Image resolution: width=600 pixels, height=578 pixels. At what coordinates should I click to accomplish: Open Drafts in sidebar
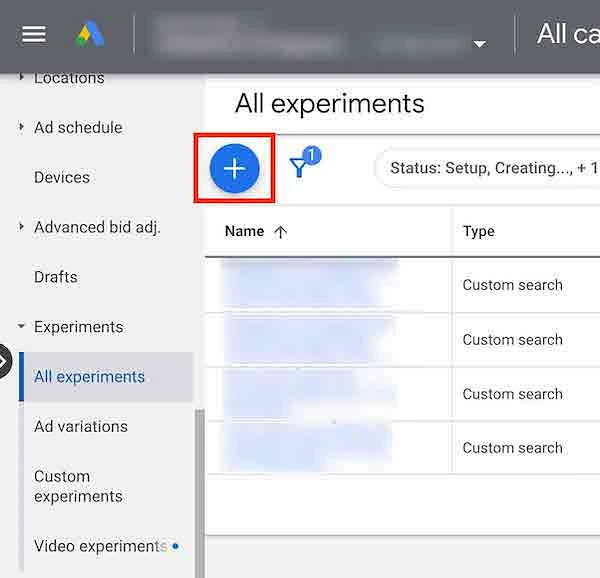[55, 277]
